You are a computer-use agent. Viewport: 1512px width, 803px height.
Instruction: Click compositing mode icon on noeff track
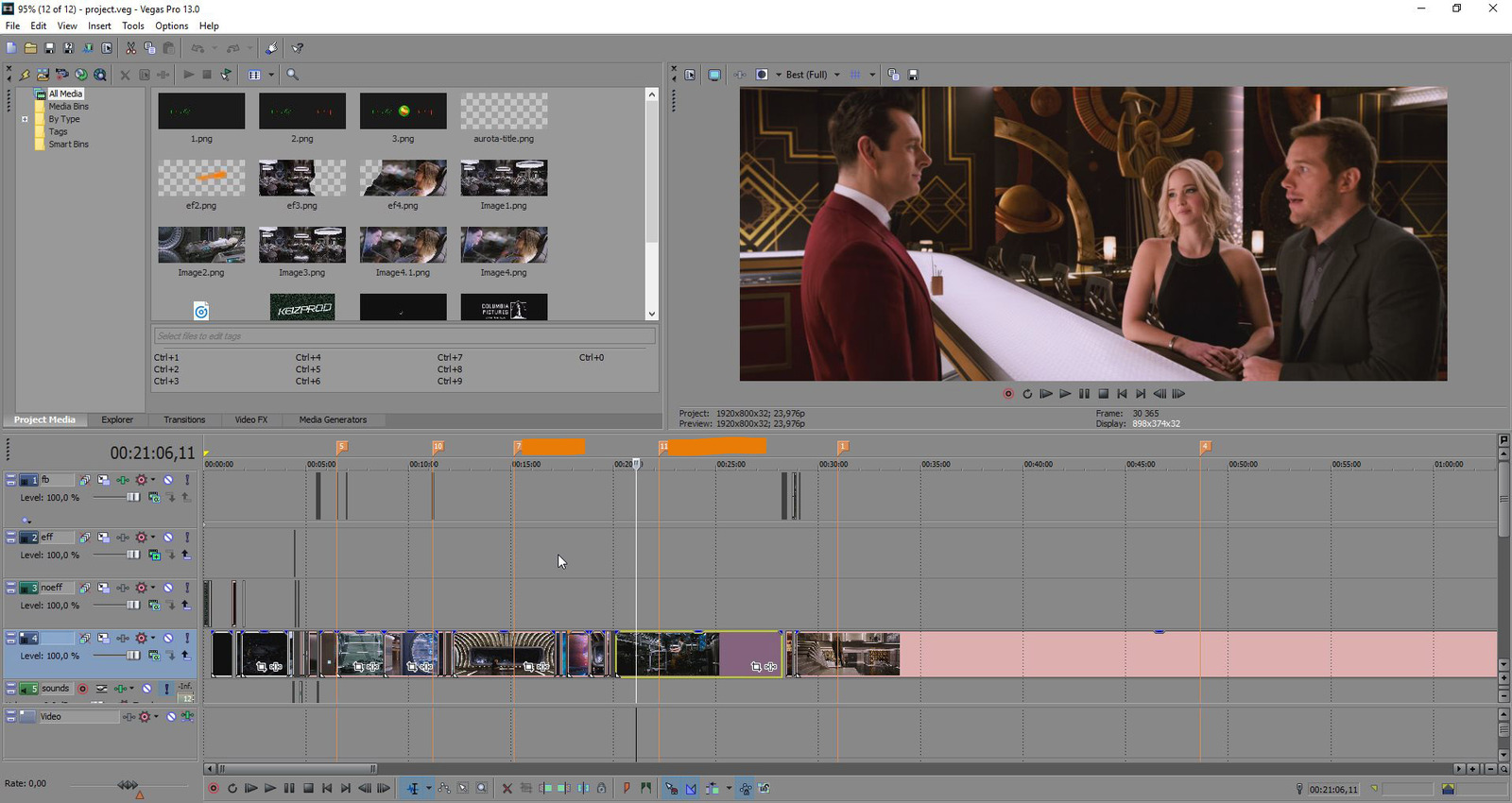pyautogui.click(x=154, y=605)
